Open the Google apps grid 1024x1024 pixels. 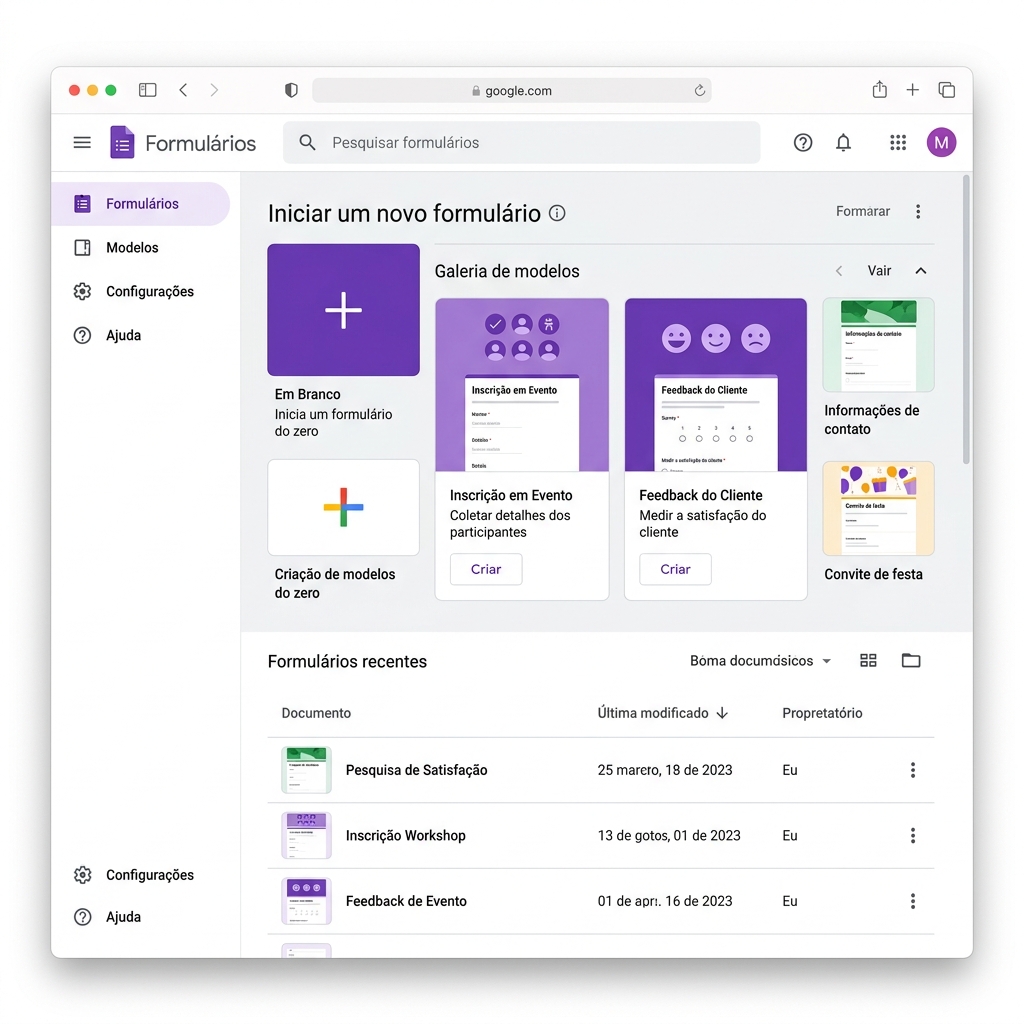coord(898,142)
